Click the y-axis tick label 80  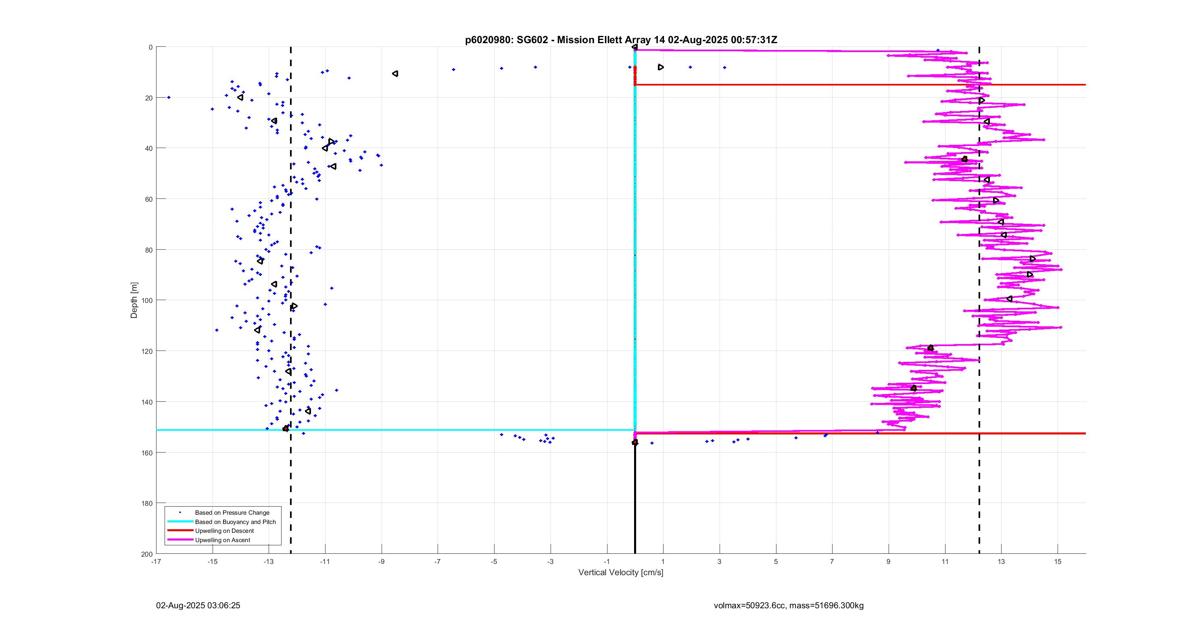pos(147,250)
